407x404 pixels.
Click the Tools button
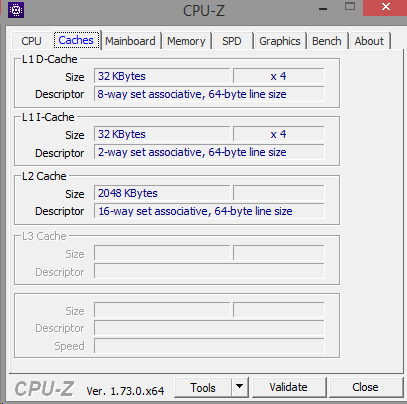point(203,387)
